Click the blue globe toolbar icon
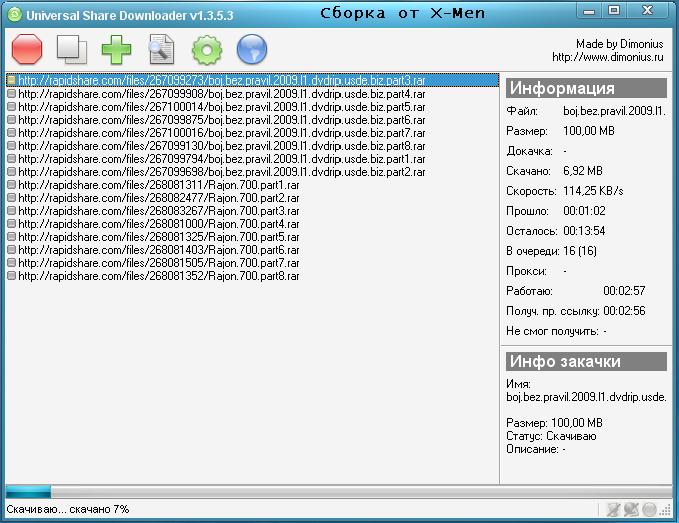This screenshot has width=679, height=523. pos(252,49)
